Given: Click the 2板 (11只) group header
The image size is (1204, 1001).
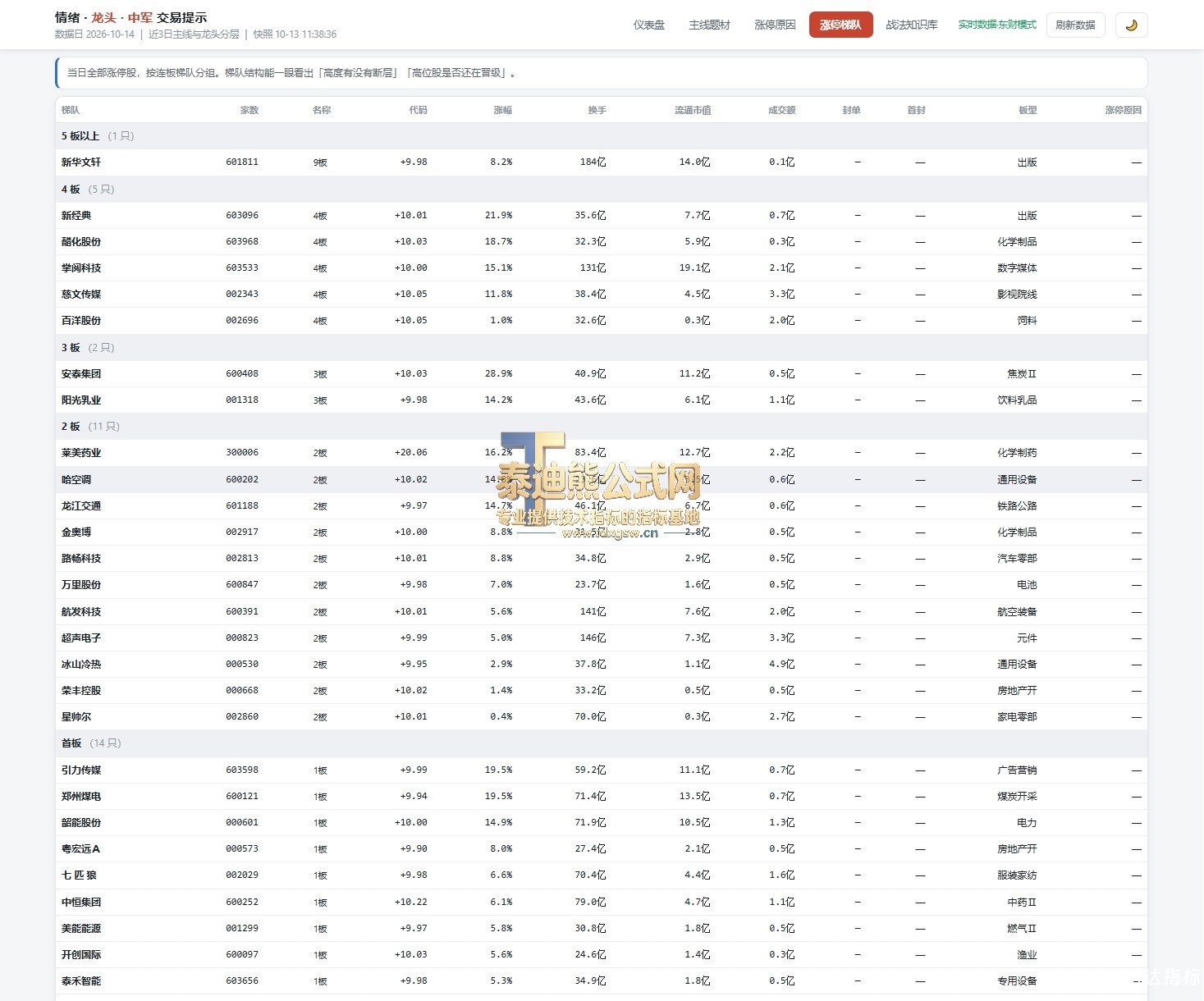Looking at the screenshot, I should pos(602,427).
